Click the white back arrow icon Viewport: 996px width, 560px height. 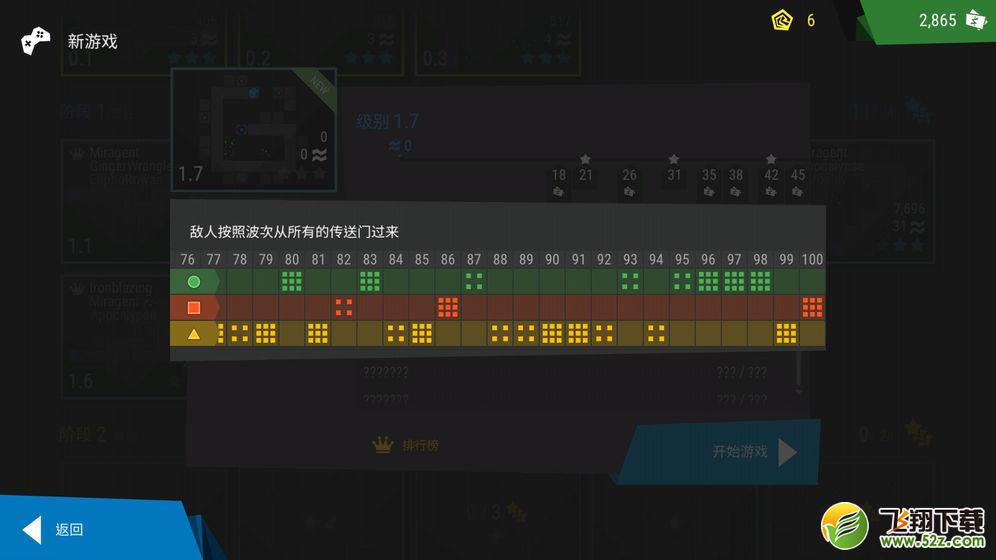click(32, 529)
